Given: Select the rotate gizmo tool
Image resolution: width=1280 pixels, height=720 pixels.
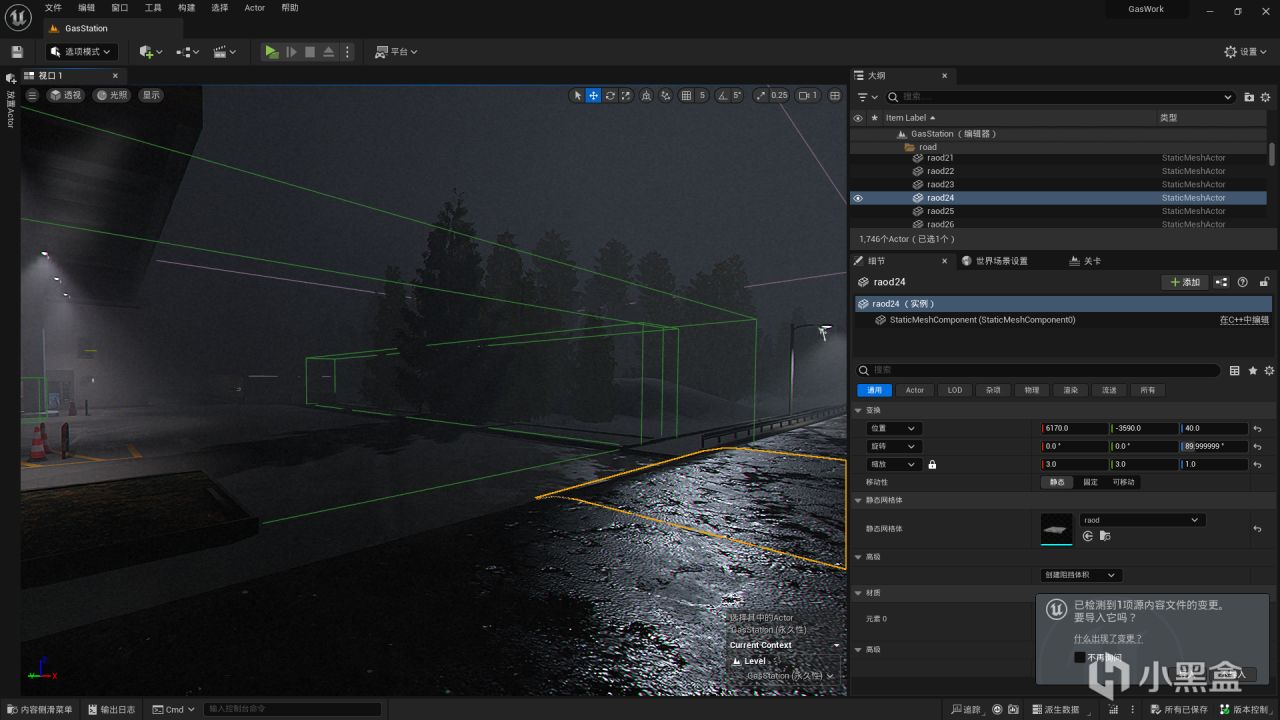Looking at the screenshot, I should 610,96.
